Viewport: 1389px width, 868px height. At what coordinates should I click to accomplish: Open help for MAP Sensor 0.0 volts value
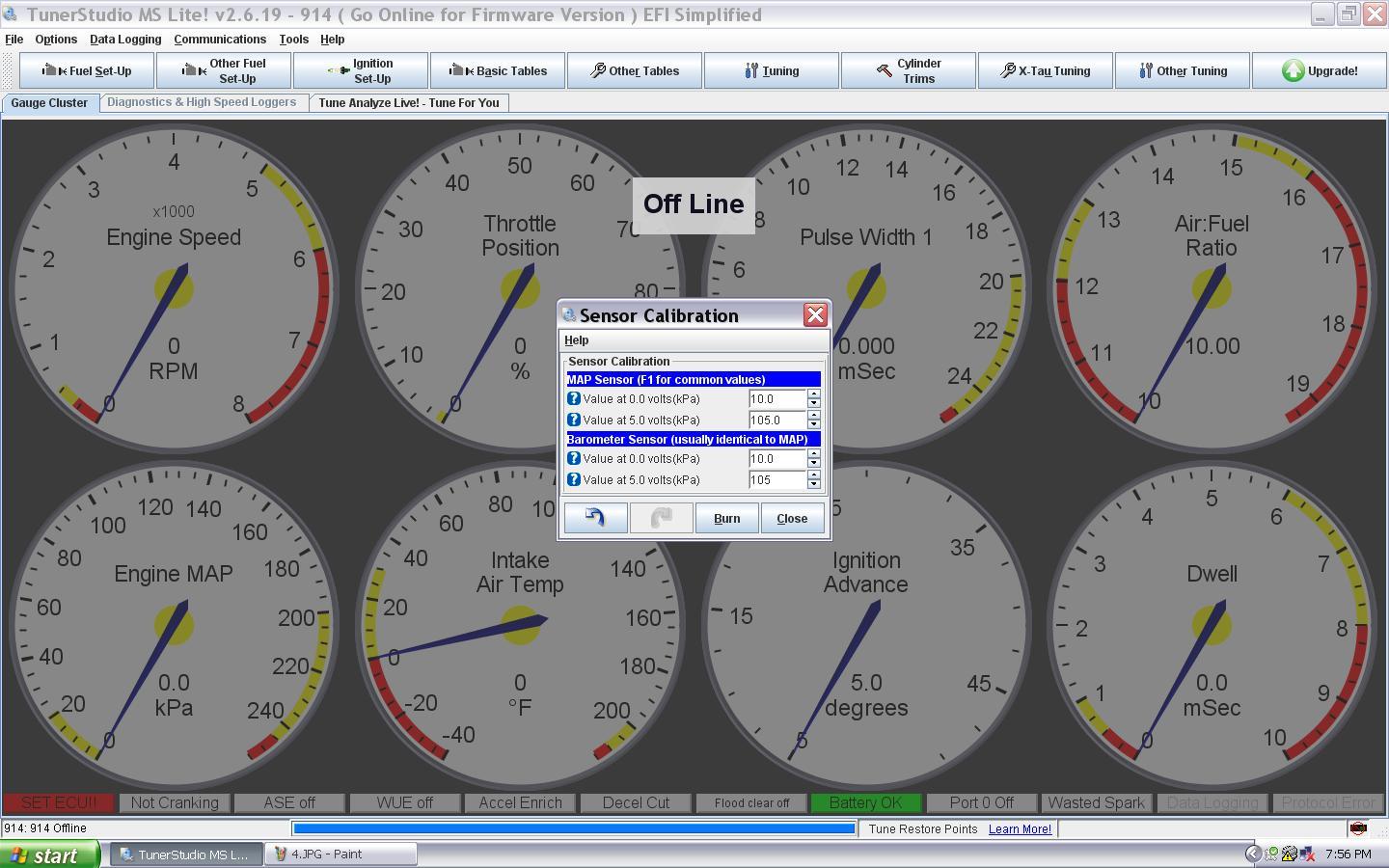point(573,398)
